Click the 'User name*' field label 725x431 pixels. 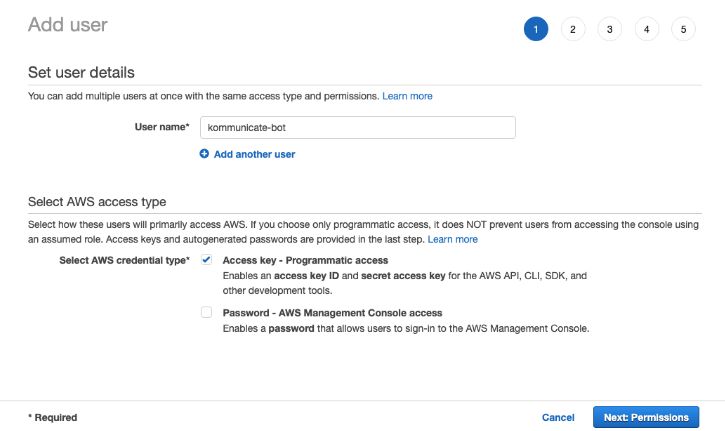[x=161, y=127]
